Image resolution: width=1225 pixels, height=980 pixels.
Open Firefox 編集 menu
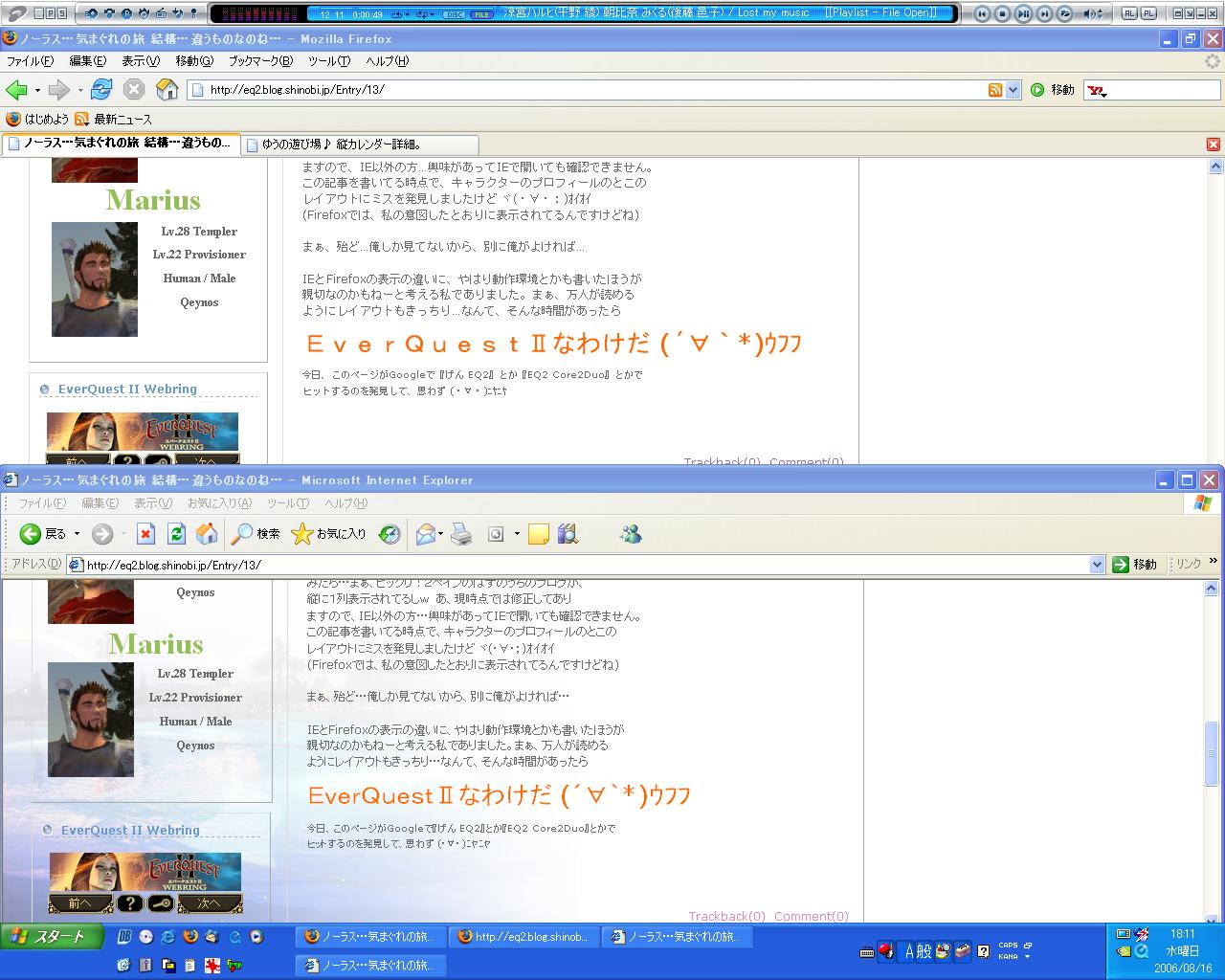coord(87,61)
